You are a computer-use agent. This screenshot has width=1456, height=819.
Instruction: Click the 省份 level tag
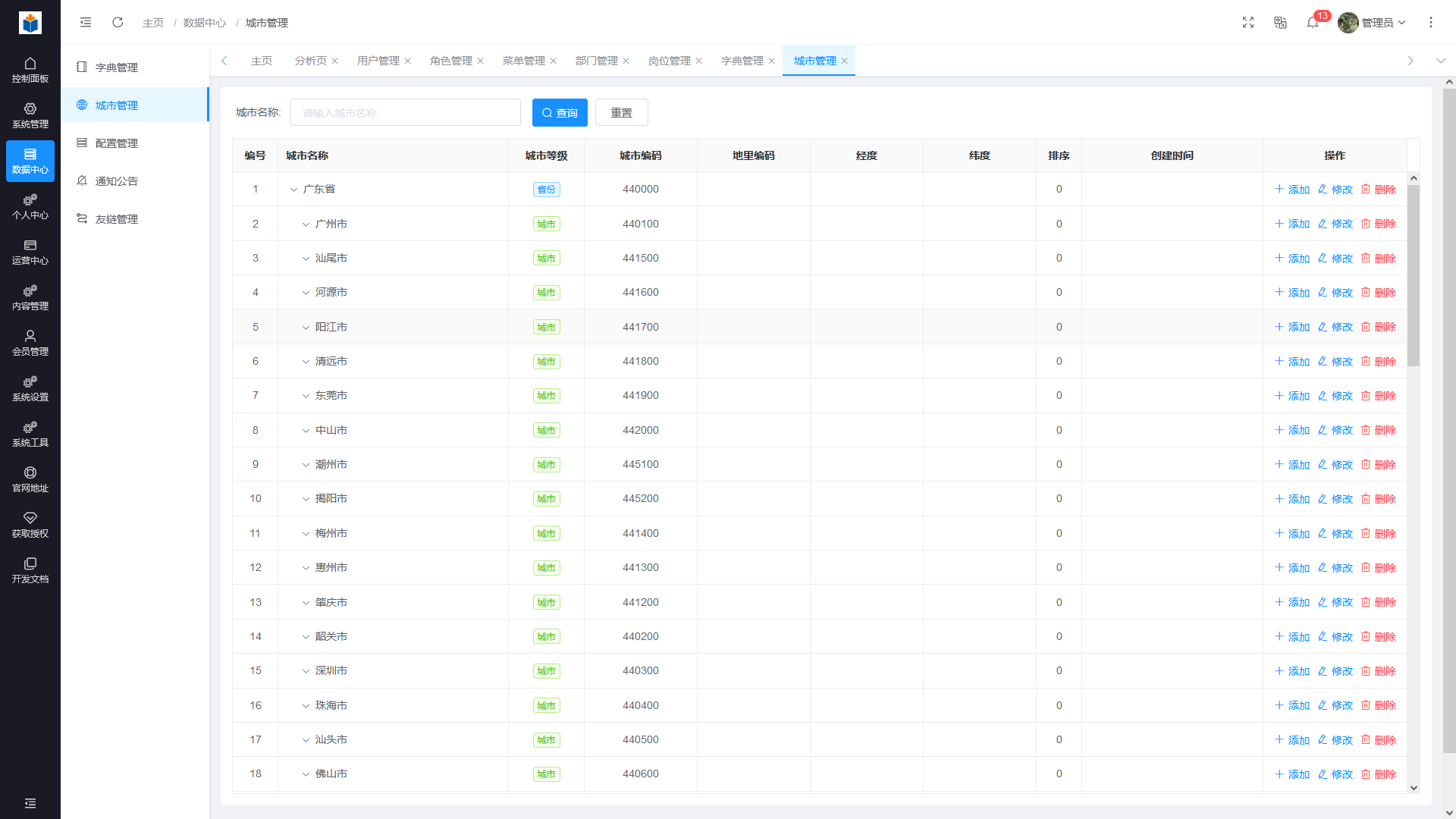coord(546,190)
